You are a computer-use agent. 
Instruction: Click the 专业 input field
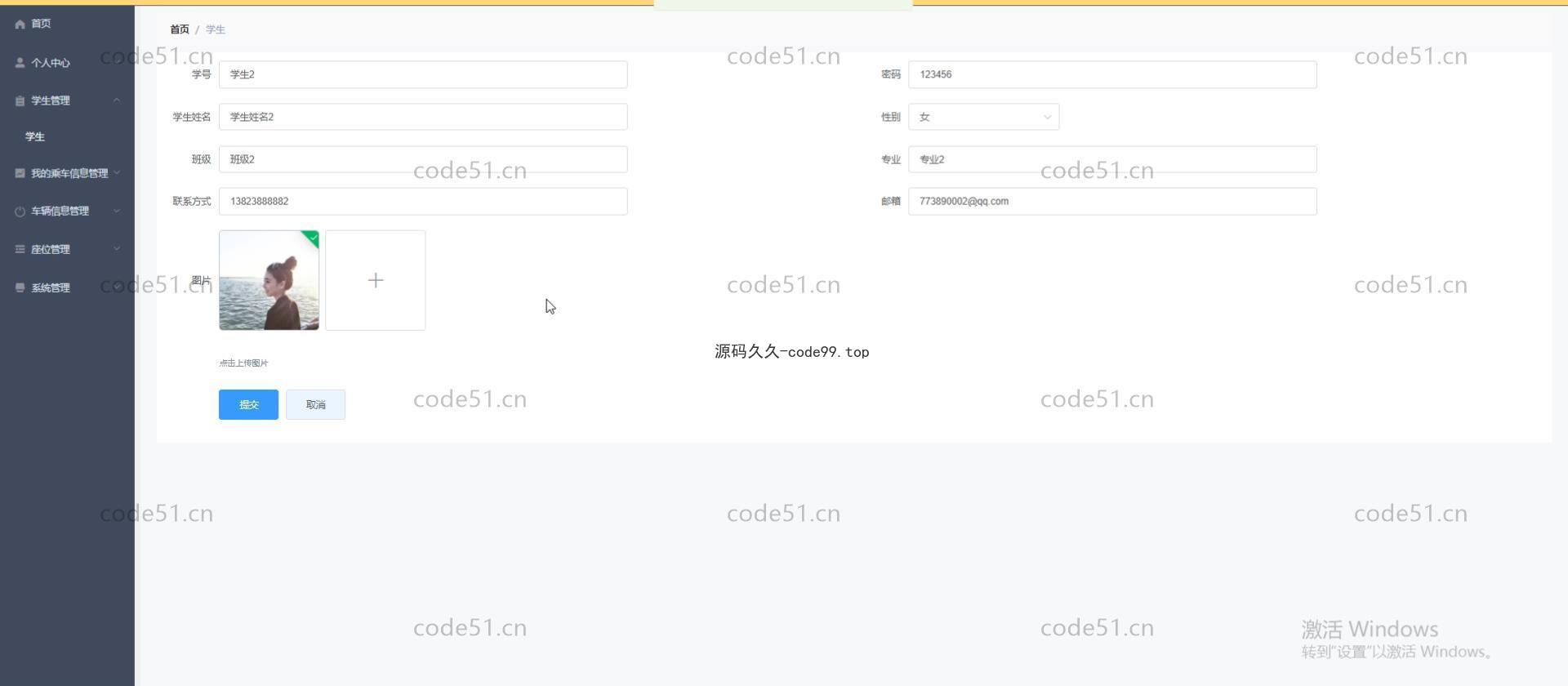coord(1112,159)
